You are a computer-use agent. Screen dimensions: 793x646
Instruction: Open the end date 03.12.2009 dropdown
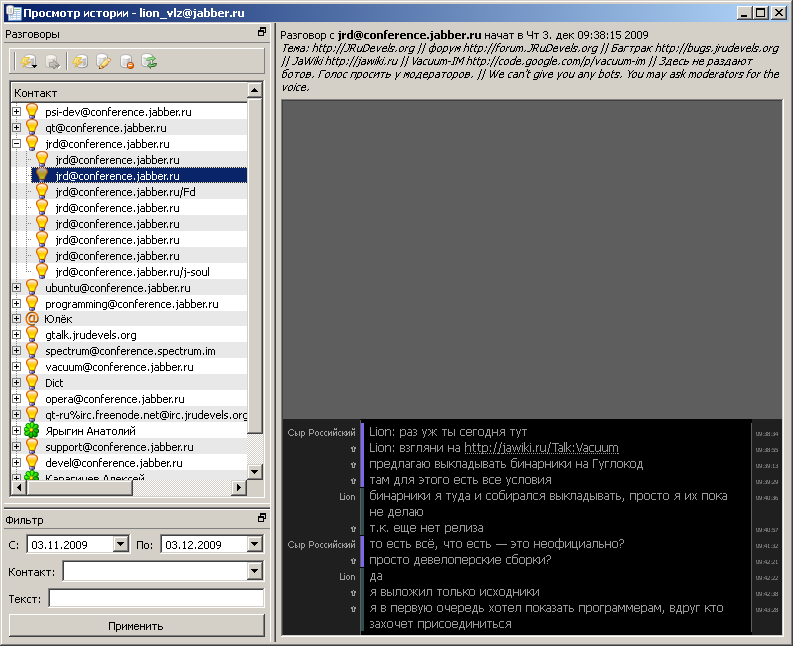(252, 544)
